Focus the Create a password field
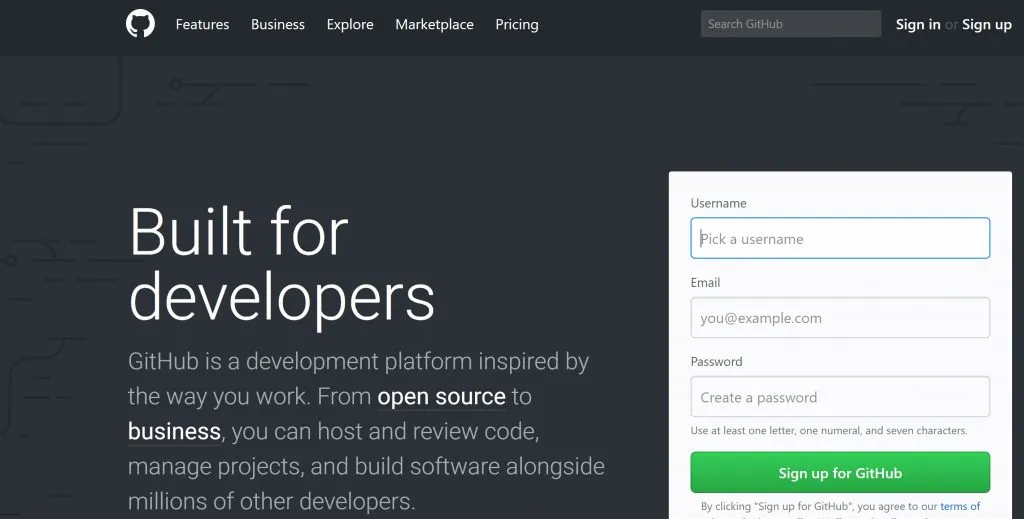The image size is (1024, 519). click(x=840, y=397)
